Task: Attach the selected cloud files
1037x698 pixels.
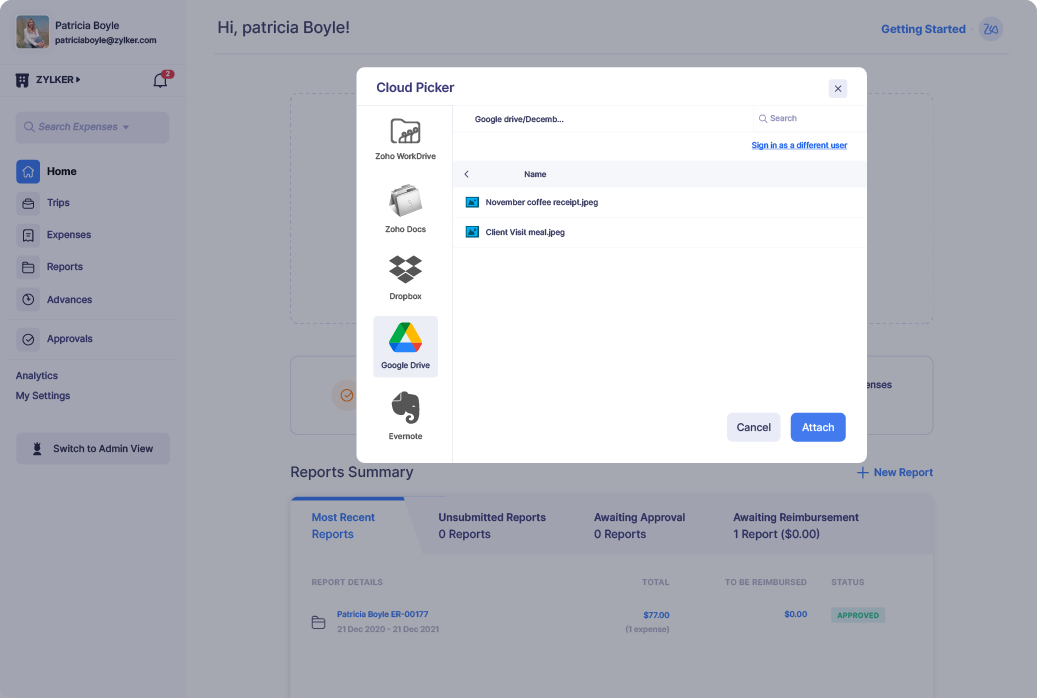Action: pos(817,427)
